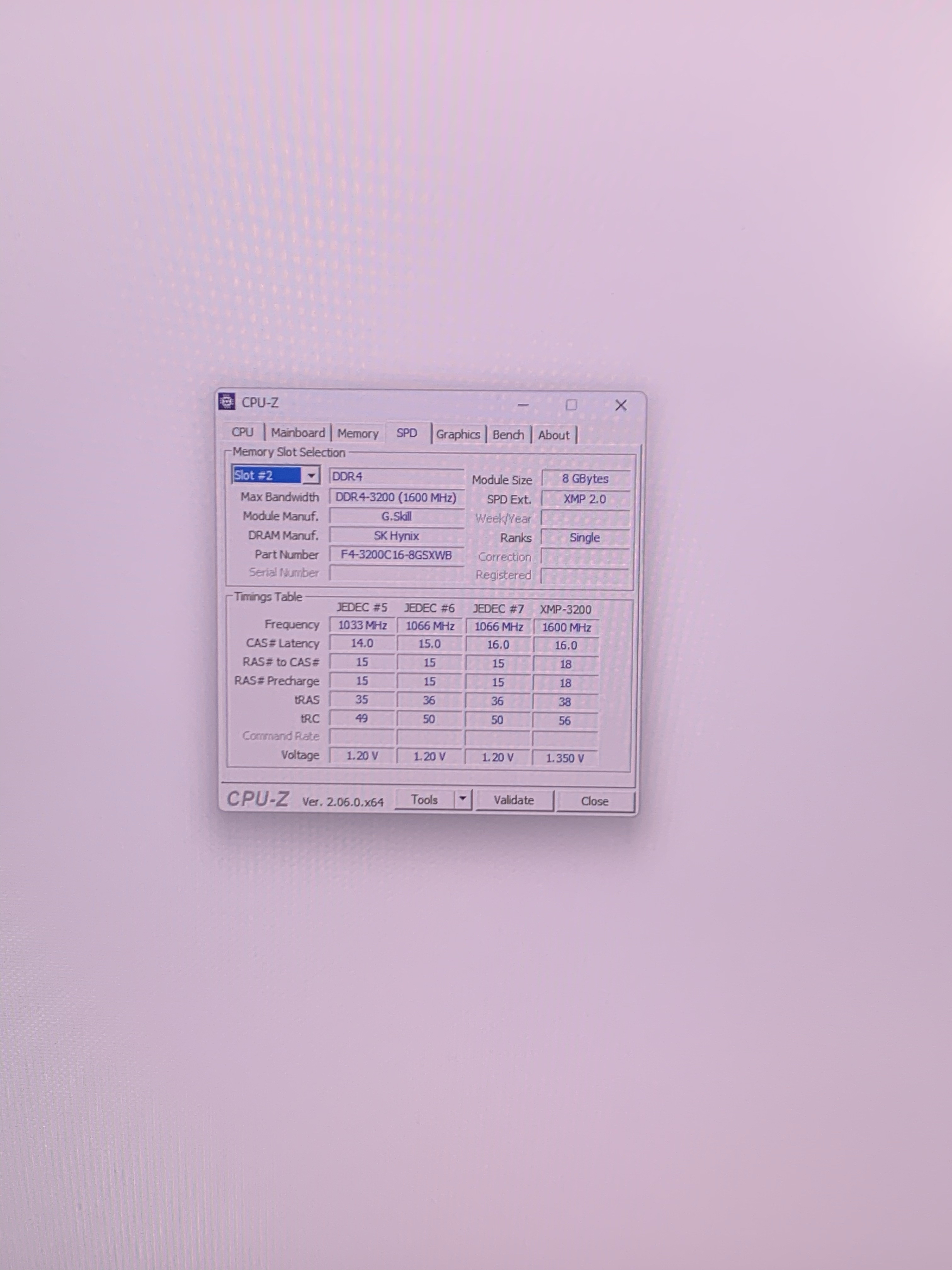
Task: Click the DRAM Manuf. SK Hynix field
Action: click(396, 536)
